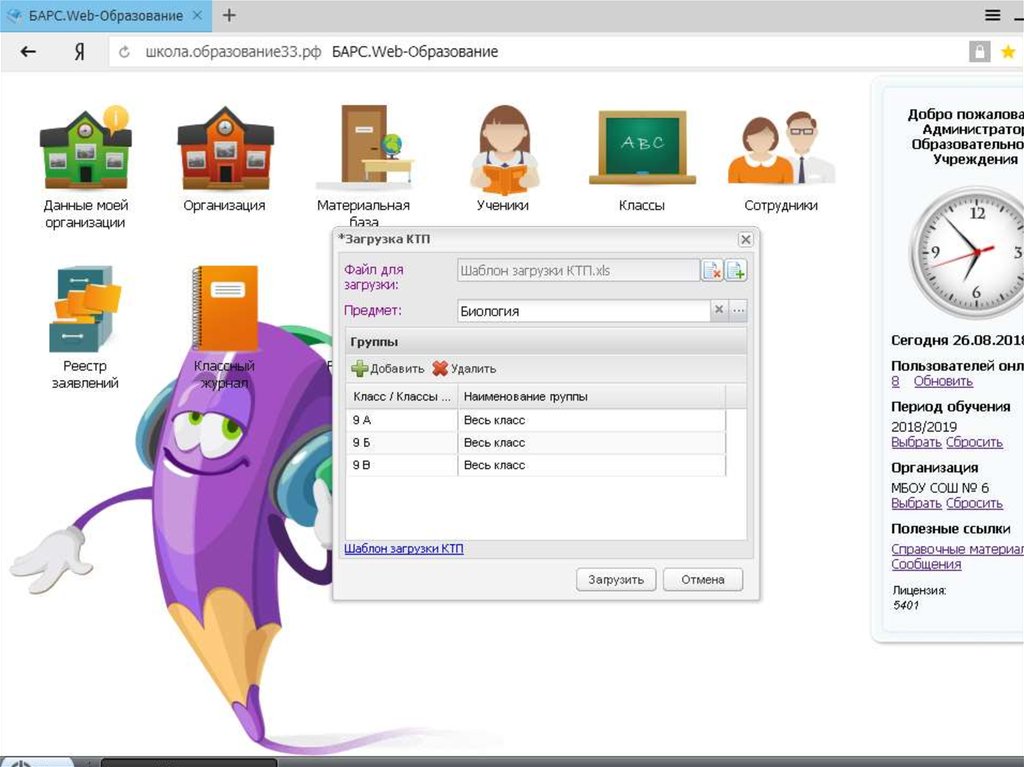
Task: Click Обновить link for online users
Action: click(943, 382)
